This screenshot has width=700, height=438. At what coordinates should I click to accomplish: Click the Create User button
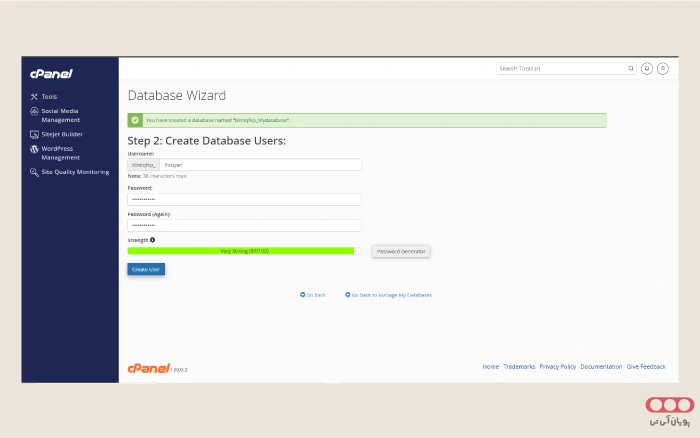146,269
